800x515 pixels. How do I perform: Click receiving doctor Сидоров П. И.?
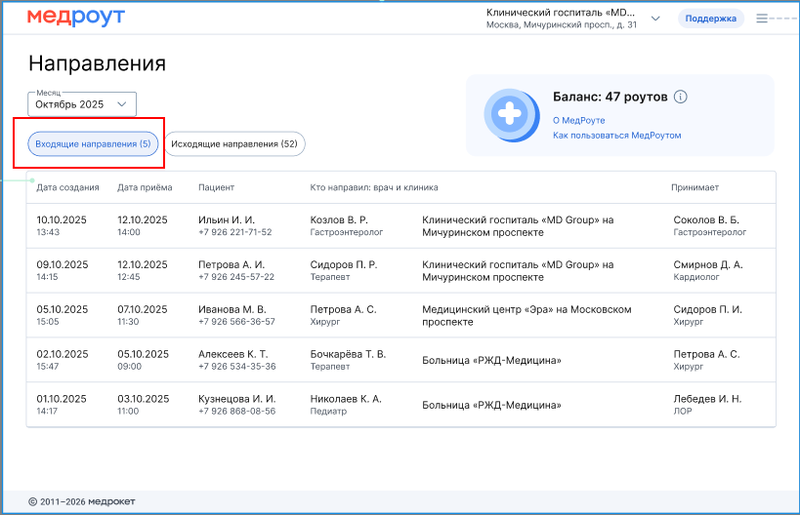[707, 309]
